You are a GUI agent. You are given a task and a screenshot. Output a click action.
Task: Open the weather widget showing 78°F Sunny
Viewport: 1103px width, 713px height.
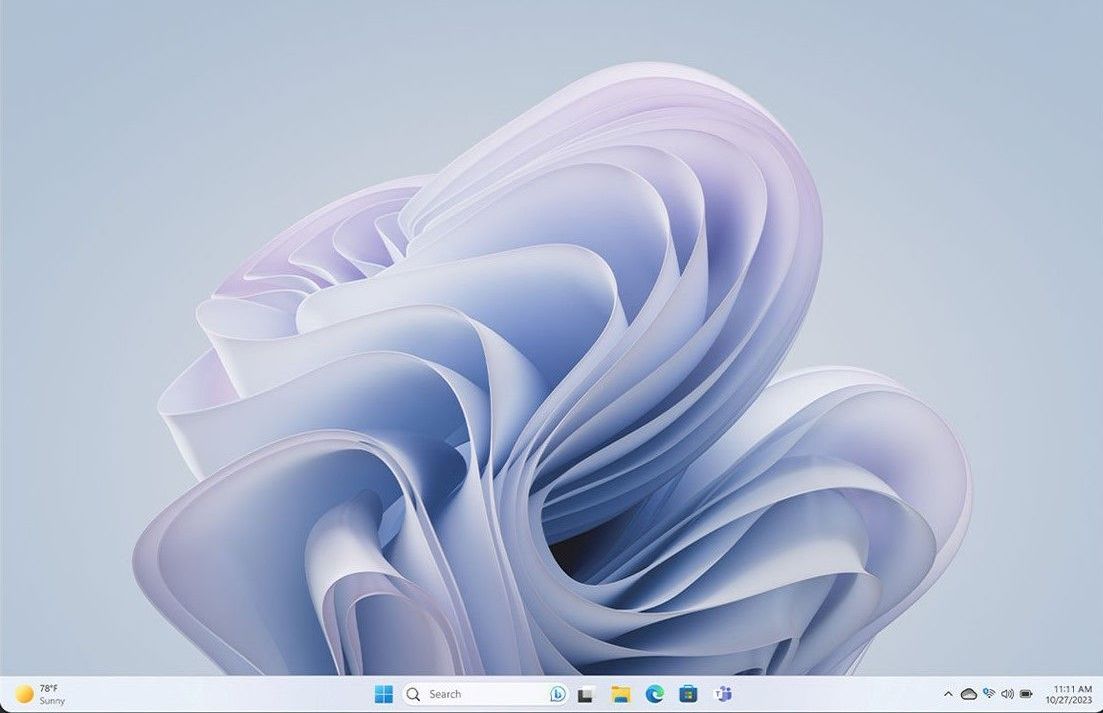pyautogui.click(x=41, y=695)
